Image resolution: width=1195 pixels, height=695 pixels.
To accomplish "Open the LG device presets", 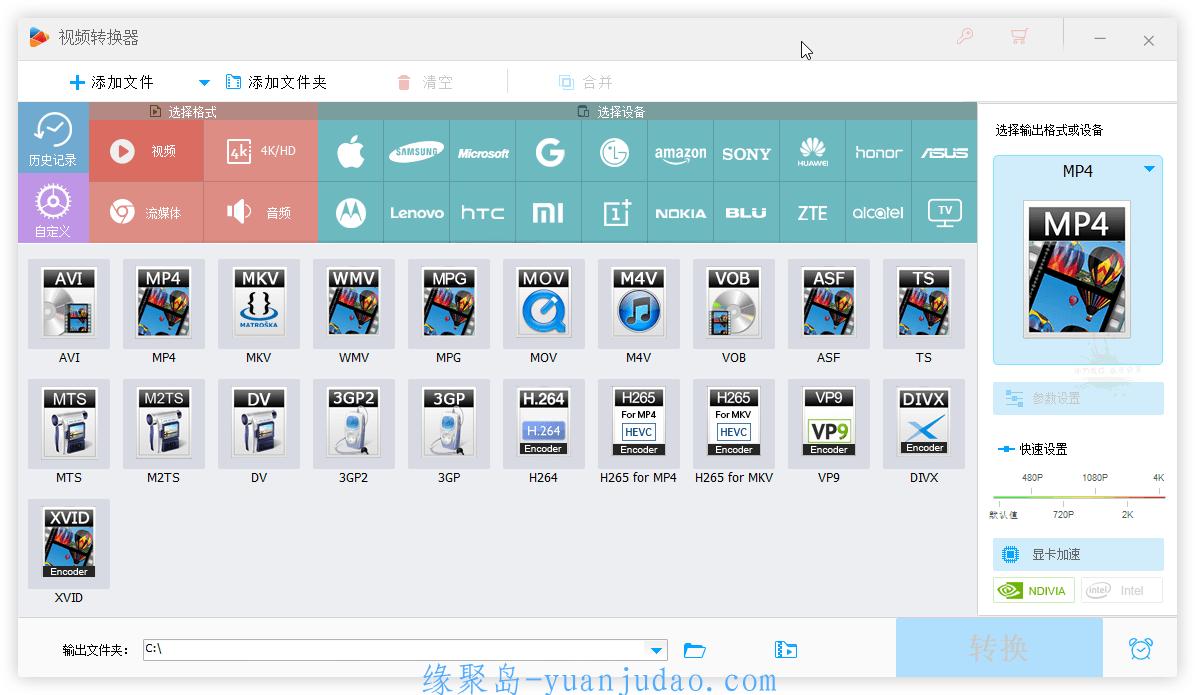I will (x=614, y=151).
